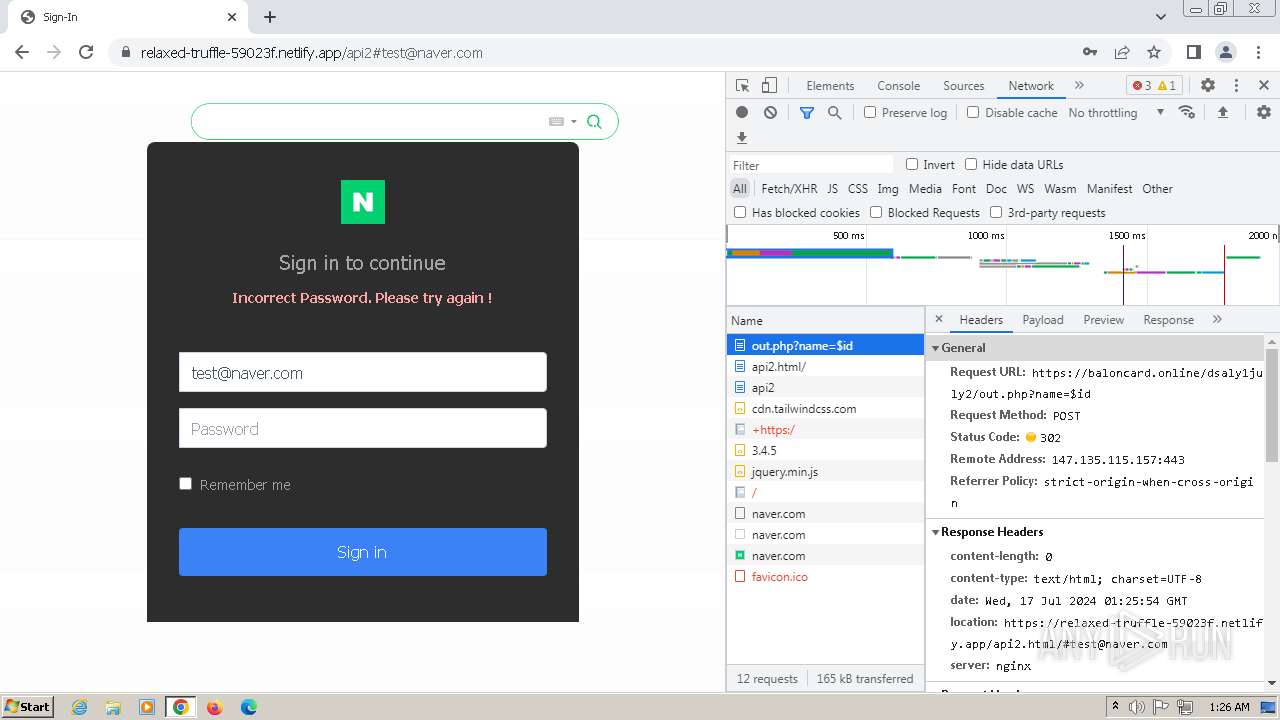Open the No throttling dropdown
Image resolution: width=1280 pixels, height=720 pixels.
1116,113
